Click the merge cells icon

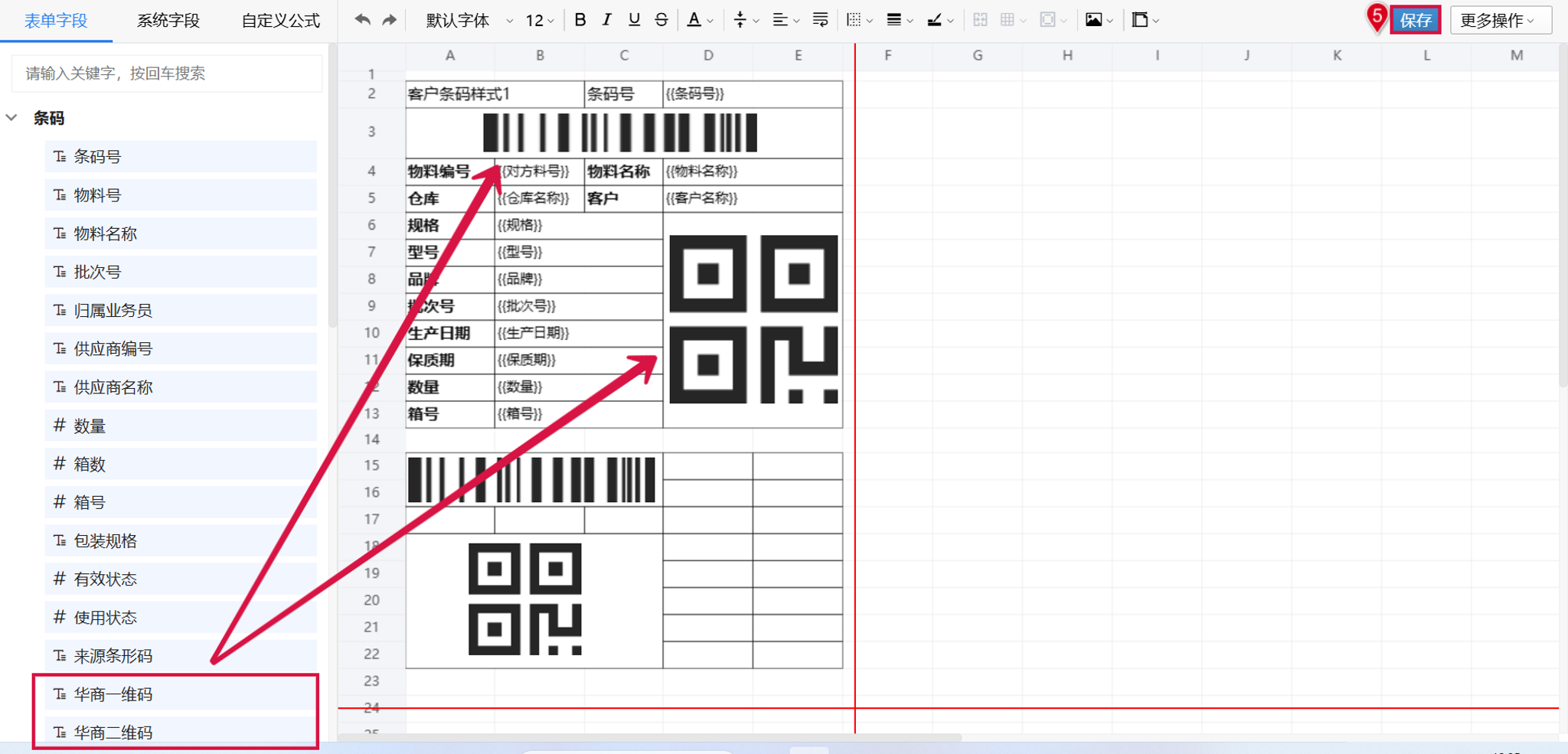pos(980,20)
